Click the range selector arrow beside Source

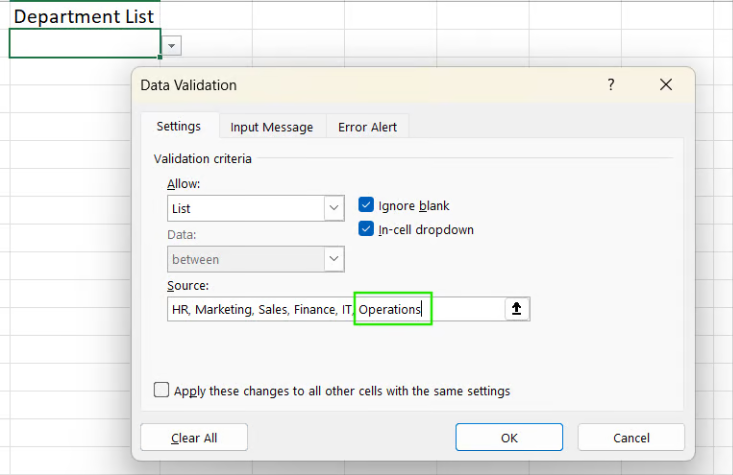[x=516, y=309]
